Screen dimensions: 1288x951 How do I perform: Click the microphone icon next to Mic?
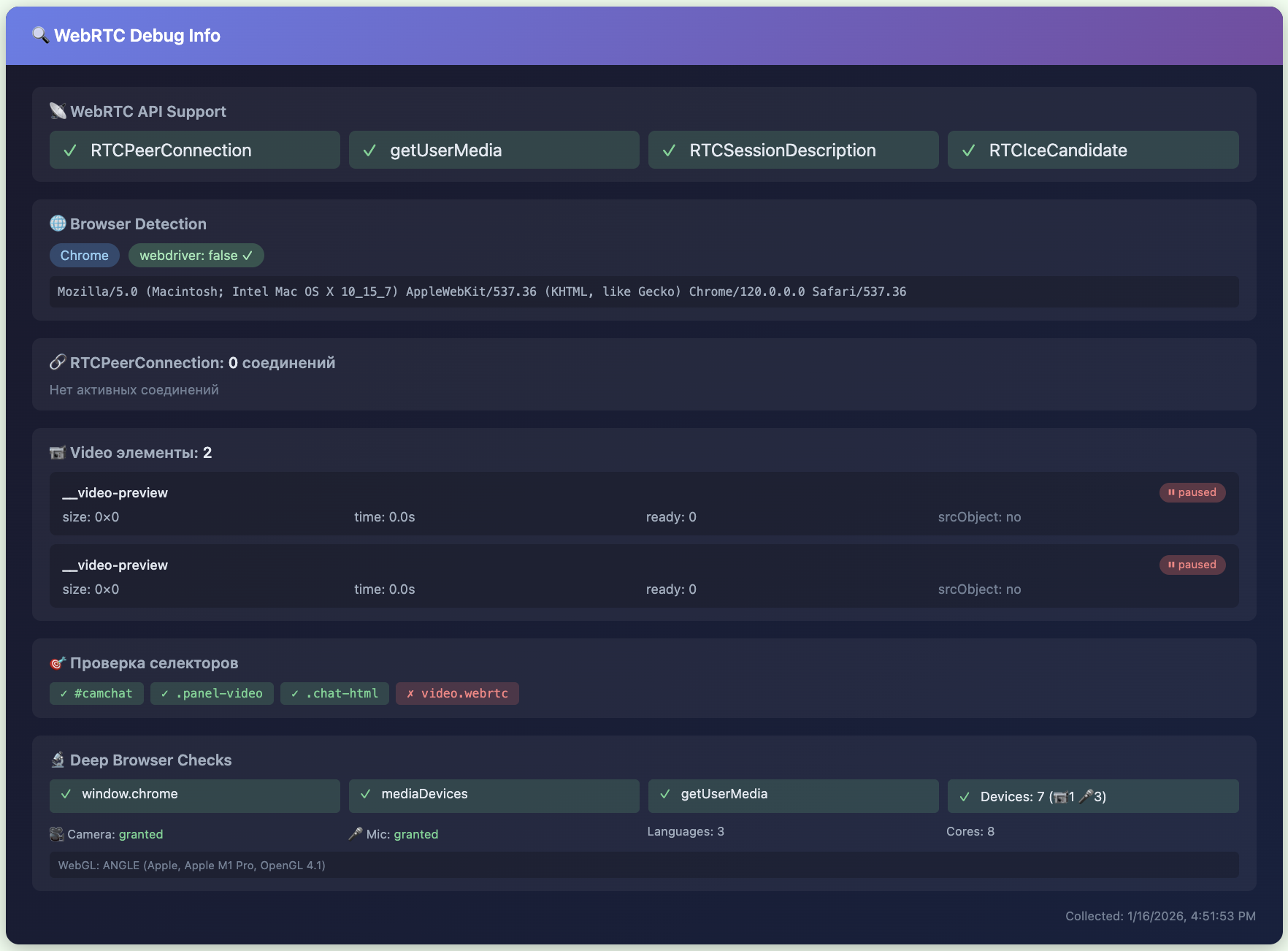(x=356, y=833)
